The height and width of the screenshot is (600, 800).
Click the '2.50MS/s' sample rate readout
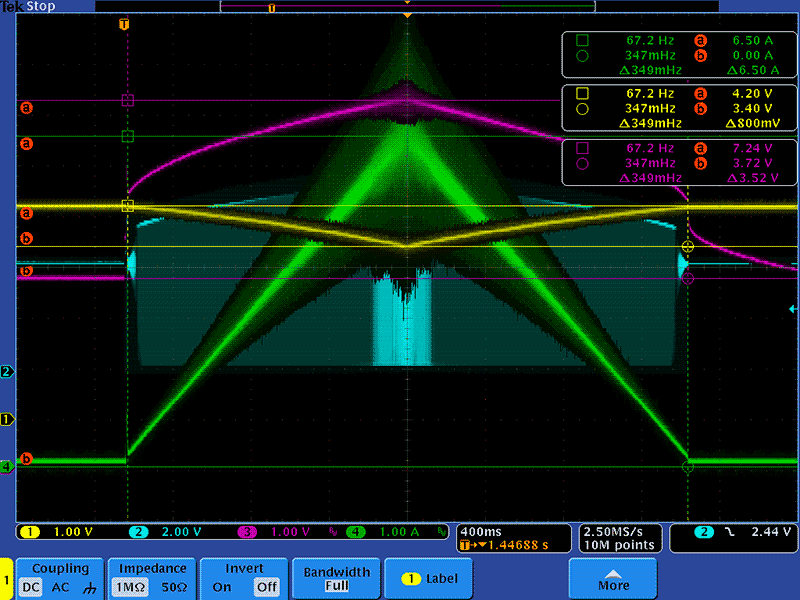[x=613, y=532]
